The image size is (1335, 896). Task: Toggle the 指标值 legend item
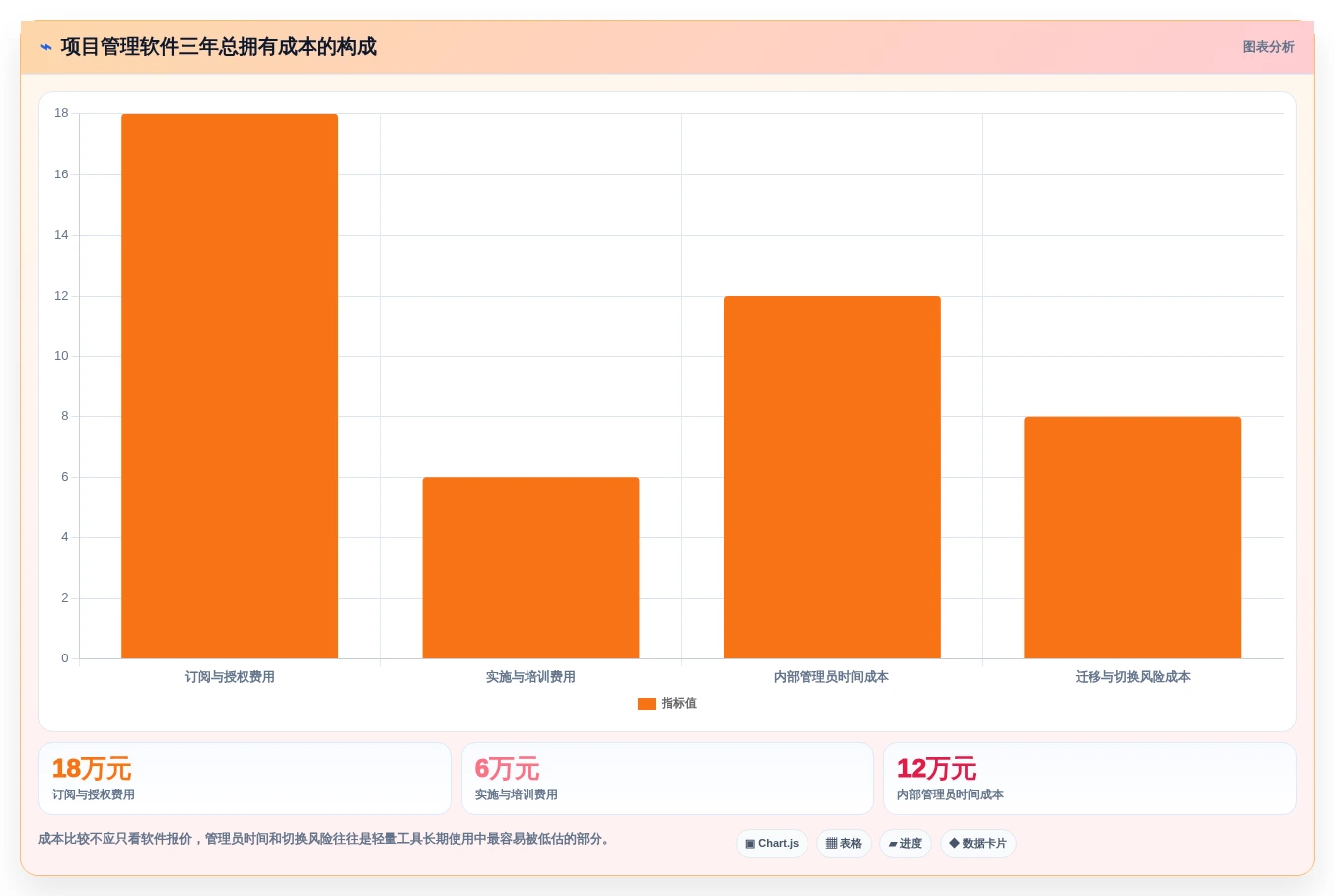click(667, 704)
